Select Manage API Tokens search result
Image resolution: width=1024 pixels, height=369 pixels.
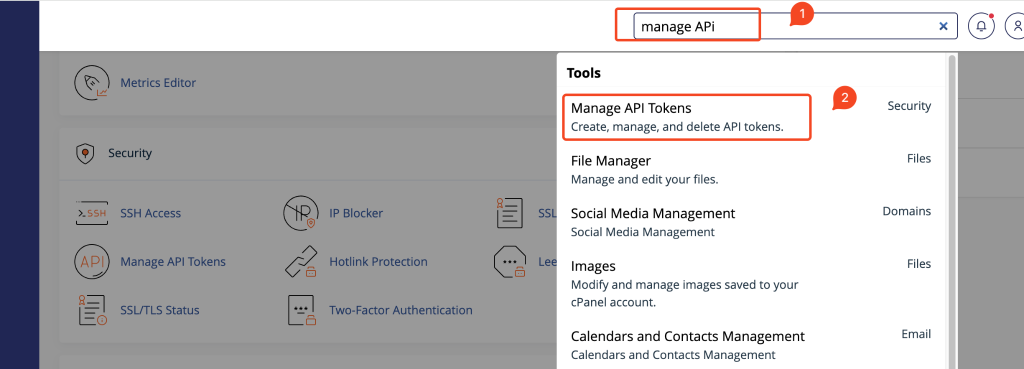(751, 116)
